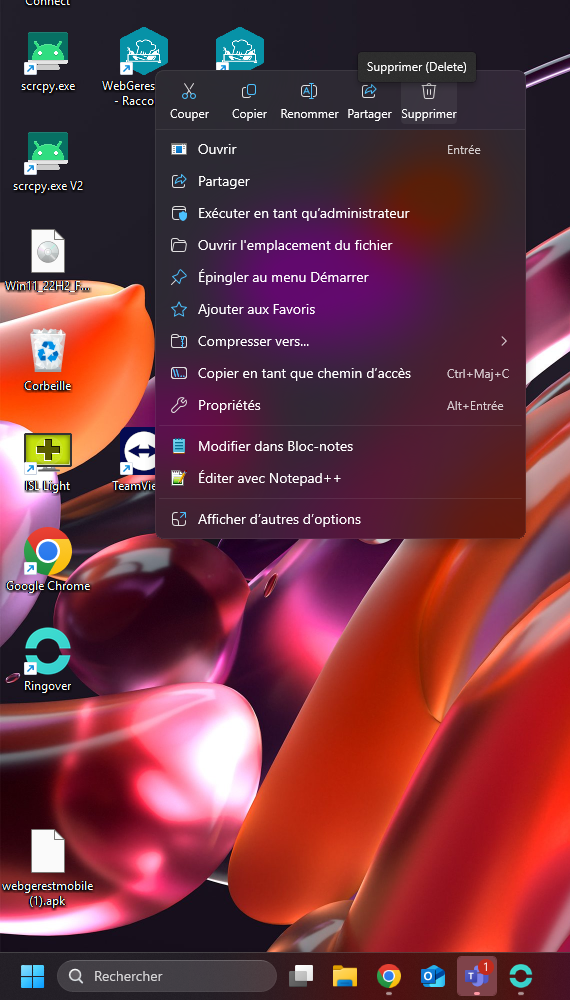The width and height of the screenshot is (570, 1000).
Task: Select the second teal hexagon desktop shortcut
Action: point(239,50)
